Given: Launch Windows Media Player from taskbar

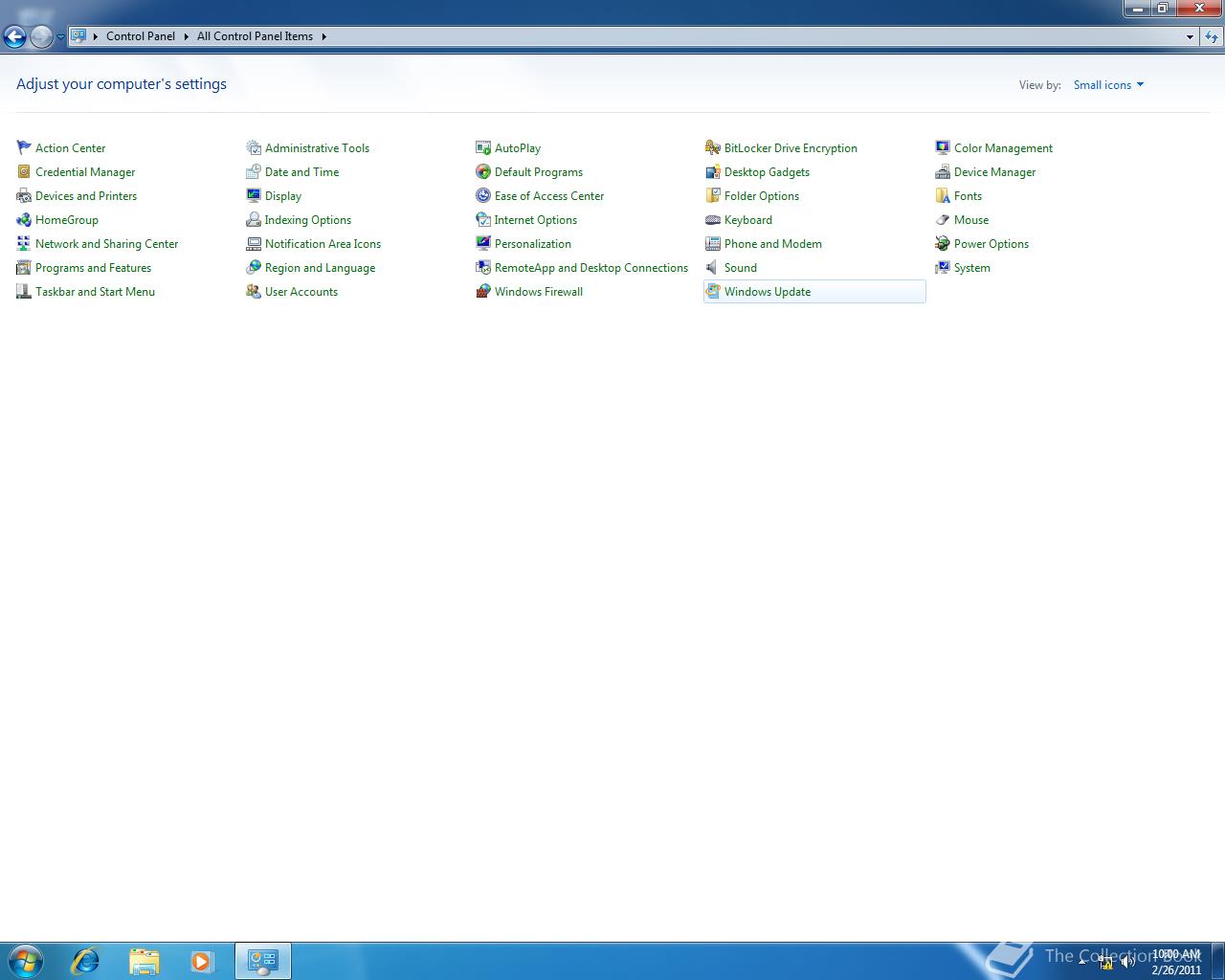Looking at the screenshot, I should (x=202, y=961).
